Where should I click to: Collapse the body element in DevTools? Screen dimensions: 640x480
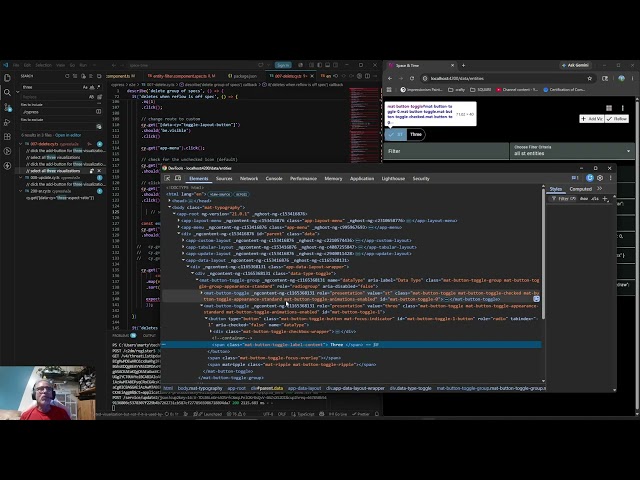coord(169,207)
